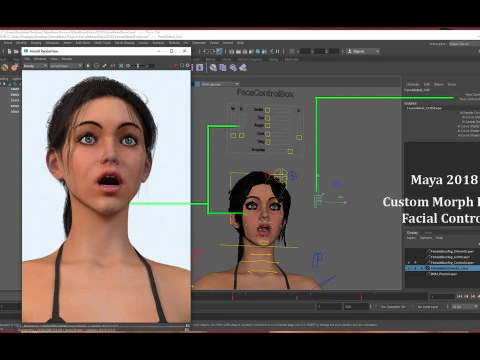Click the step back one frame button

point(466,296)
